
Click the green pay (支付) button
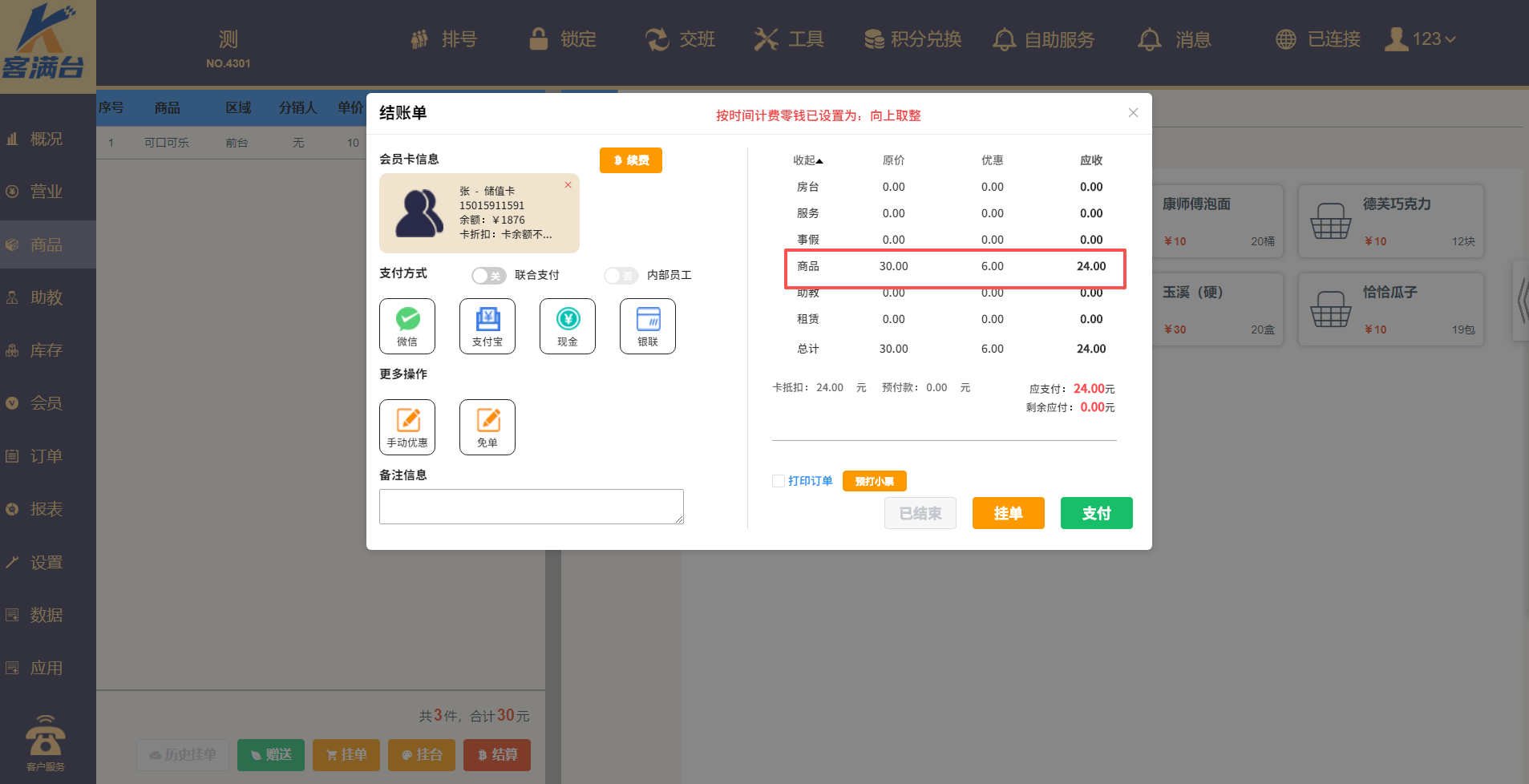(x=1096, y=513)
